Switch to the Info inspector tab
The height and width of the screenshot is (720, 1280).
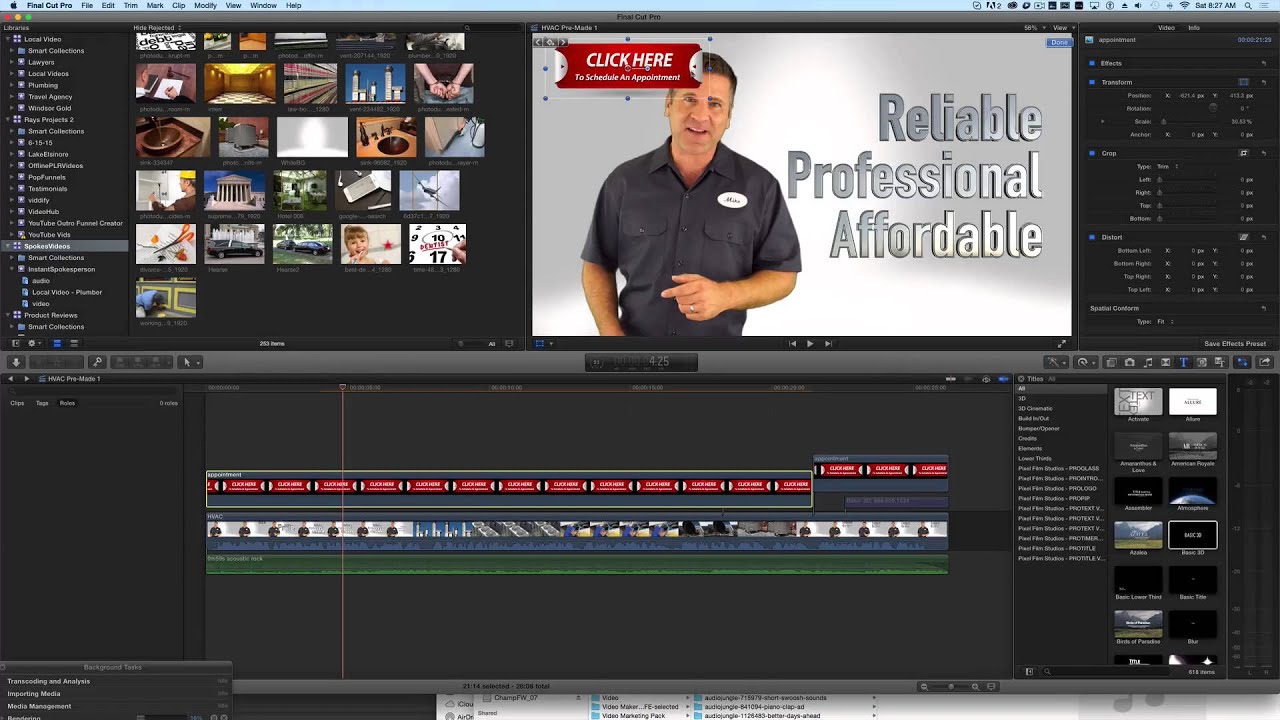click(1194, 28)
